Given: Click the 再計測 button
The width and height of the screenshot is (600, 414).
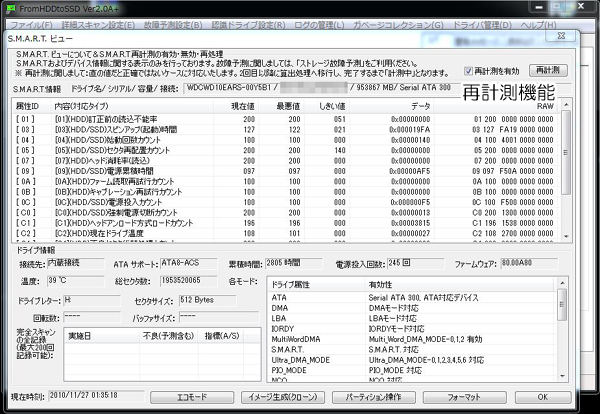Looking at the screenshot, I should click(548, 70).
